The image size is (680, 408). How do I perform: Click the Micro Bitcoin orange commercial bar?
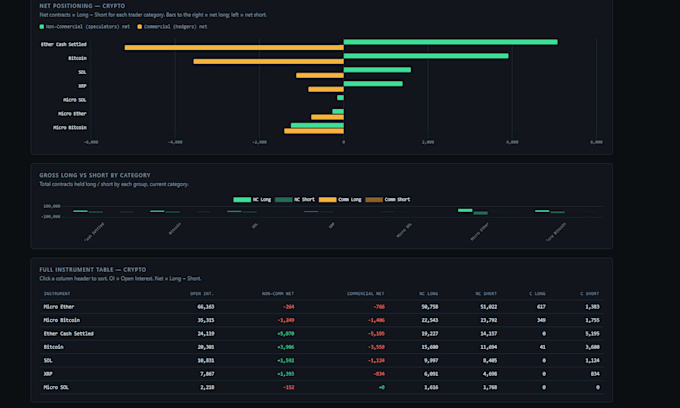[x=314, y=131]
